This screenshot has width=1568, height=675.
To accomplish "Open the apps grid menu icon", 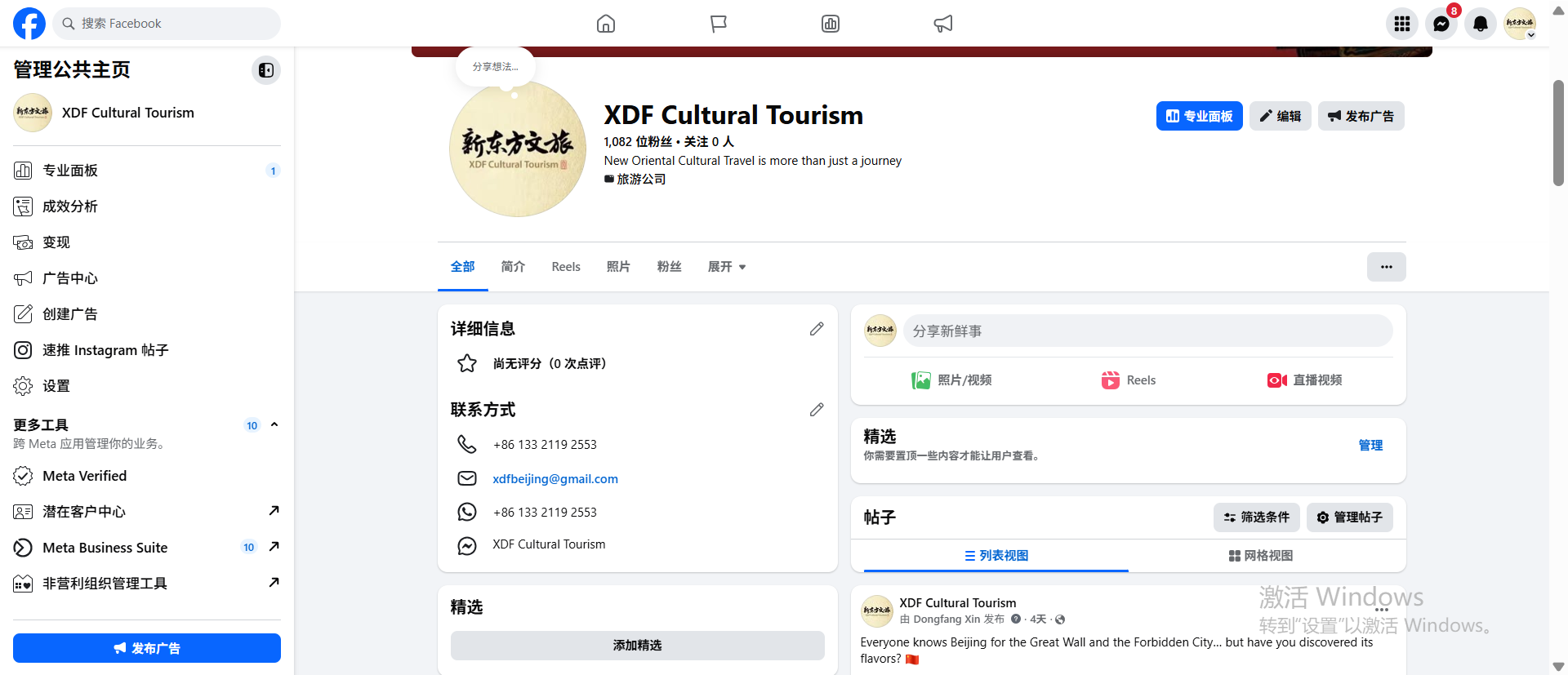I will [x=1402, y=24].
